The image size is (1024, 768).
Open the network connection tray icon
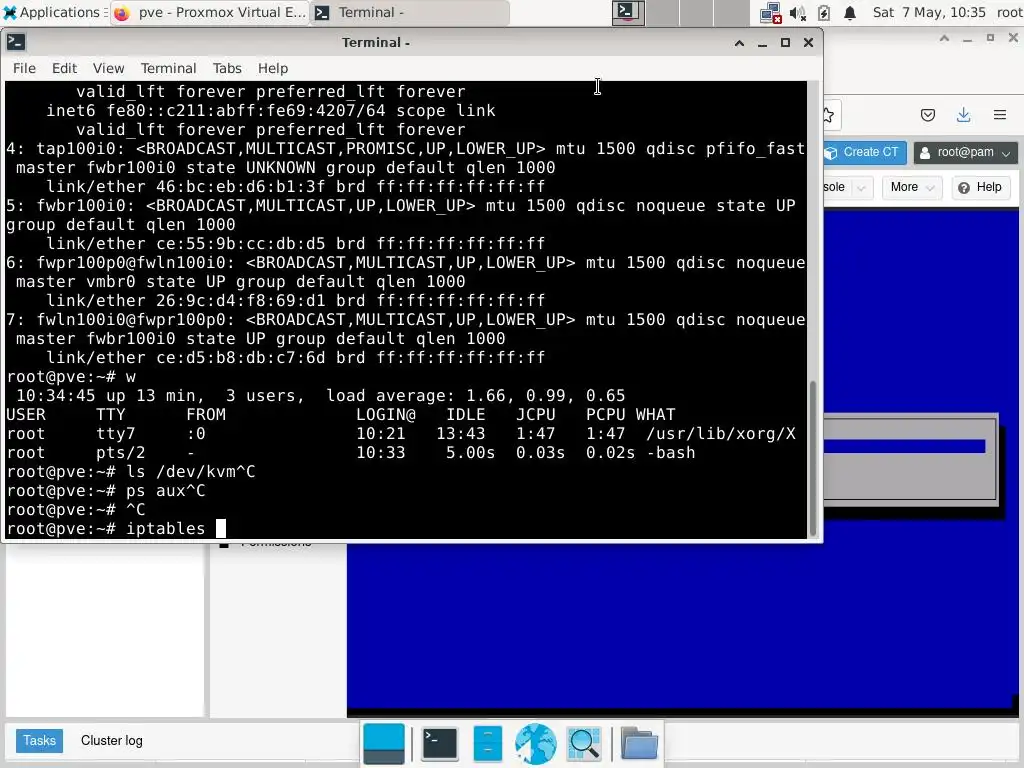pos(771,13)
